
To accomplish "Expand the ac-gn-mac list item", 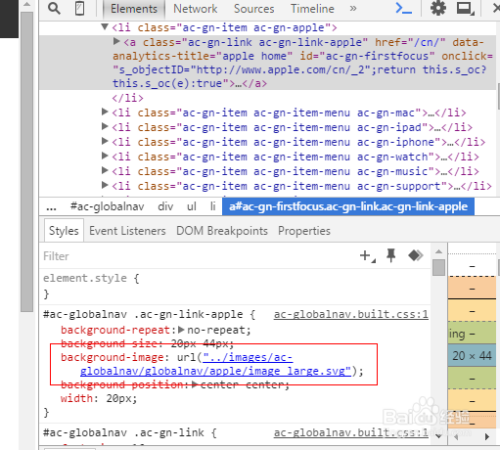I will pos(105,112).
